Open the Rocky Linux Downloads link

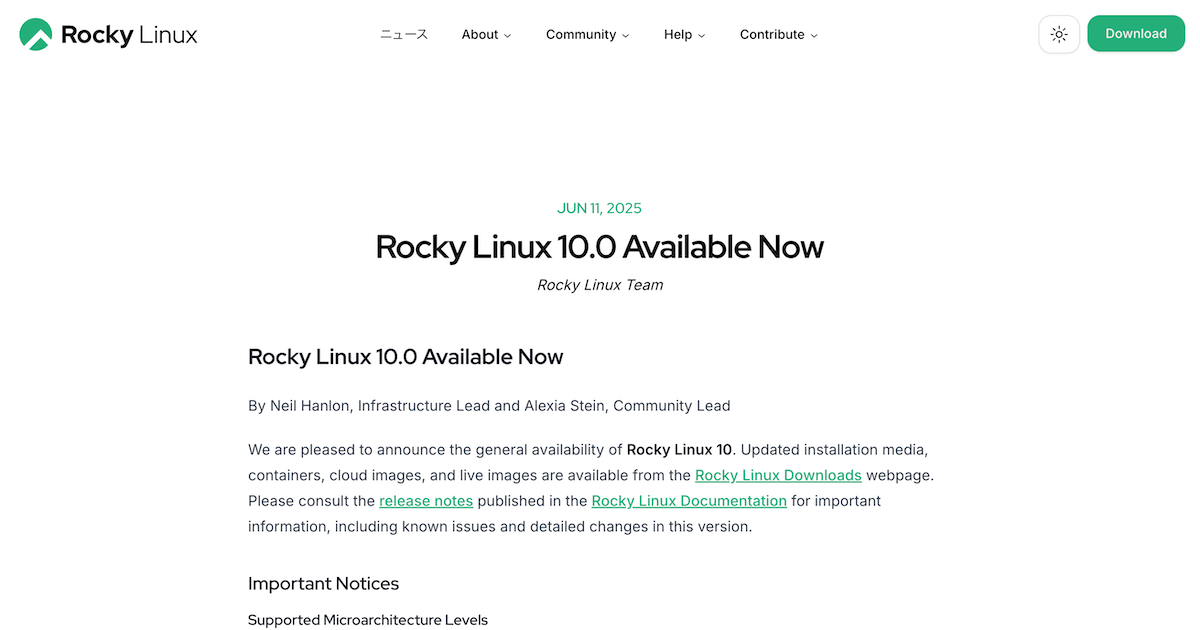(778, 475)
